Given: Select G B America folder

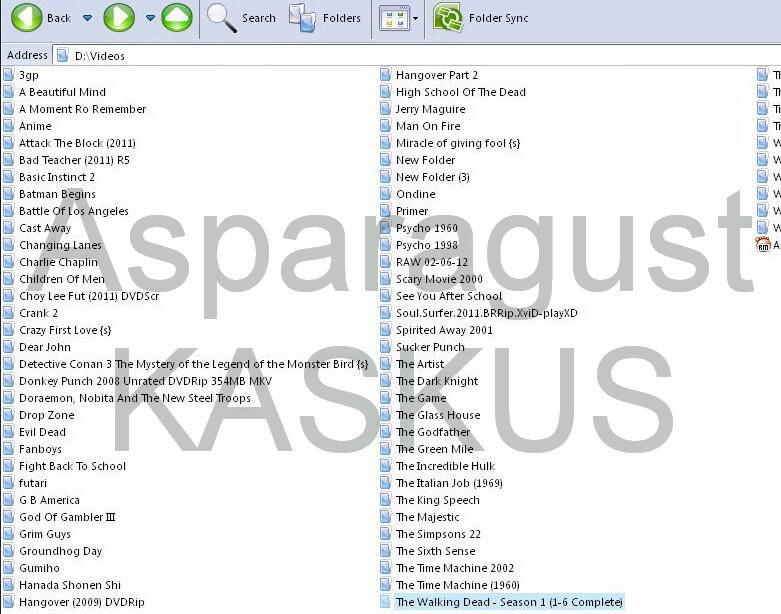Looking at the screenshot, I should pos(49,500).
